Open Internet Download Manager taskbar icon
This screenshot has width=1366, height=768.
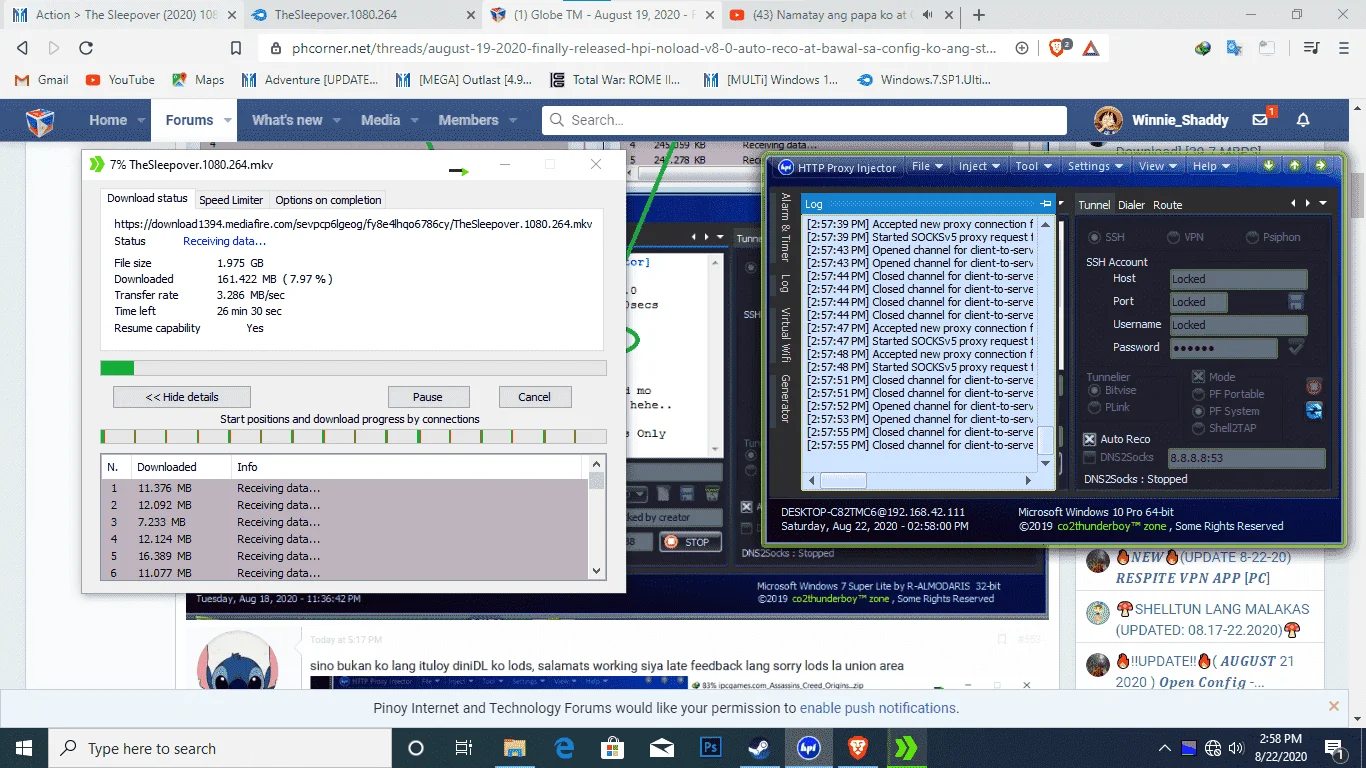[906, 748]
